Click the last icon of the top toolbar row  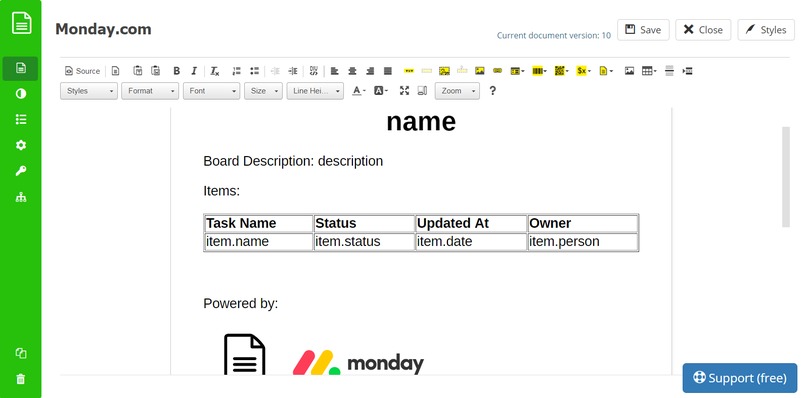(x=687, y=71)
